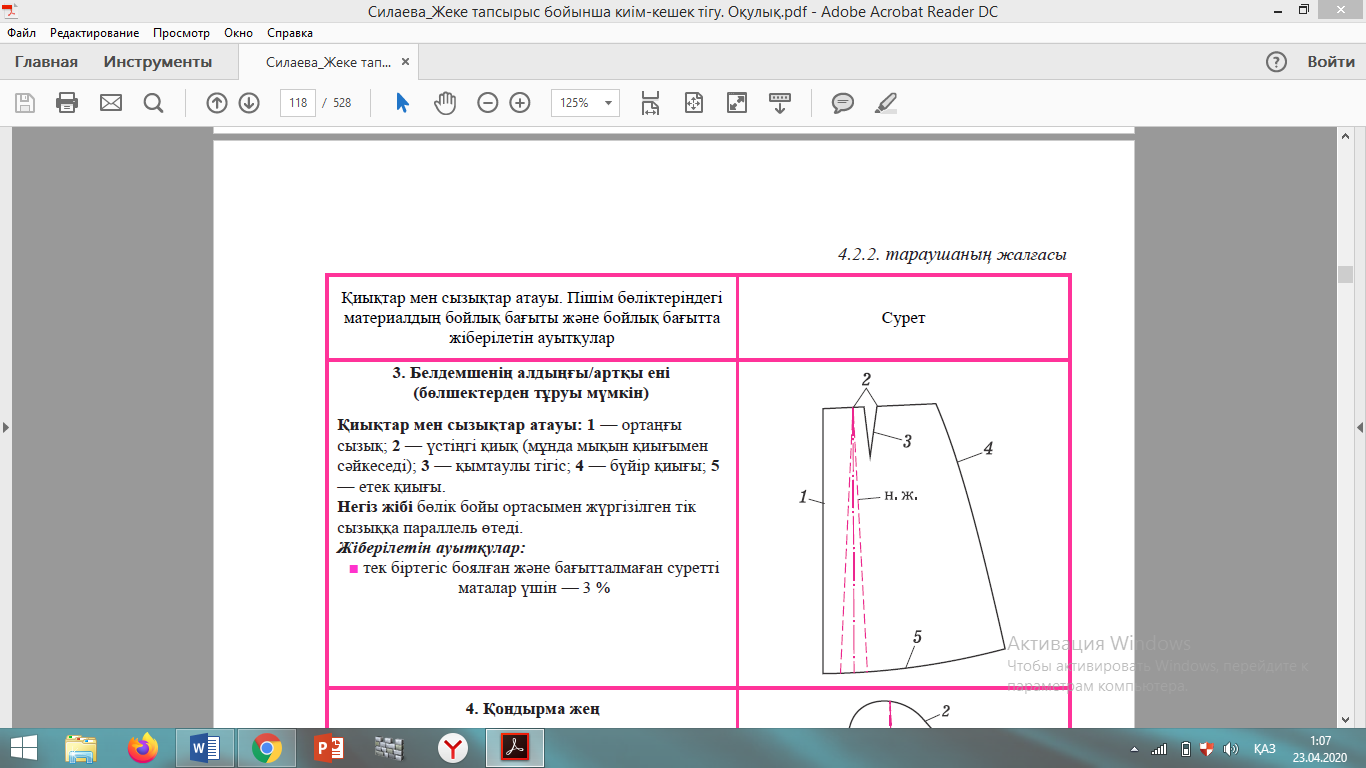Click the heading 3. Белдемшенің алдыңғы/артқы ені

531,372
